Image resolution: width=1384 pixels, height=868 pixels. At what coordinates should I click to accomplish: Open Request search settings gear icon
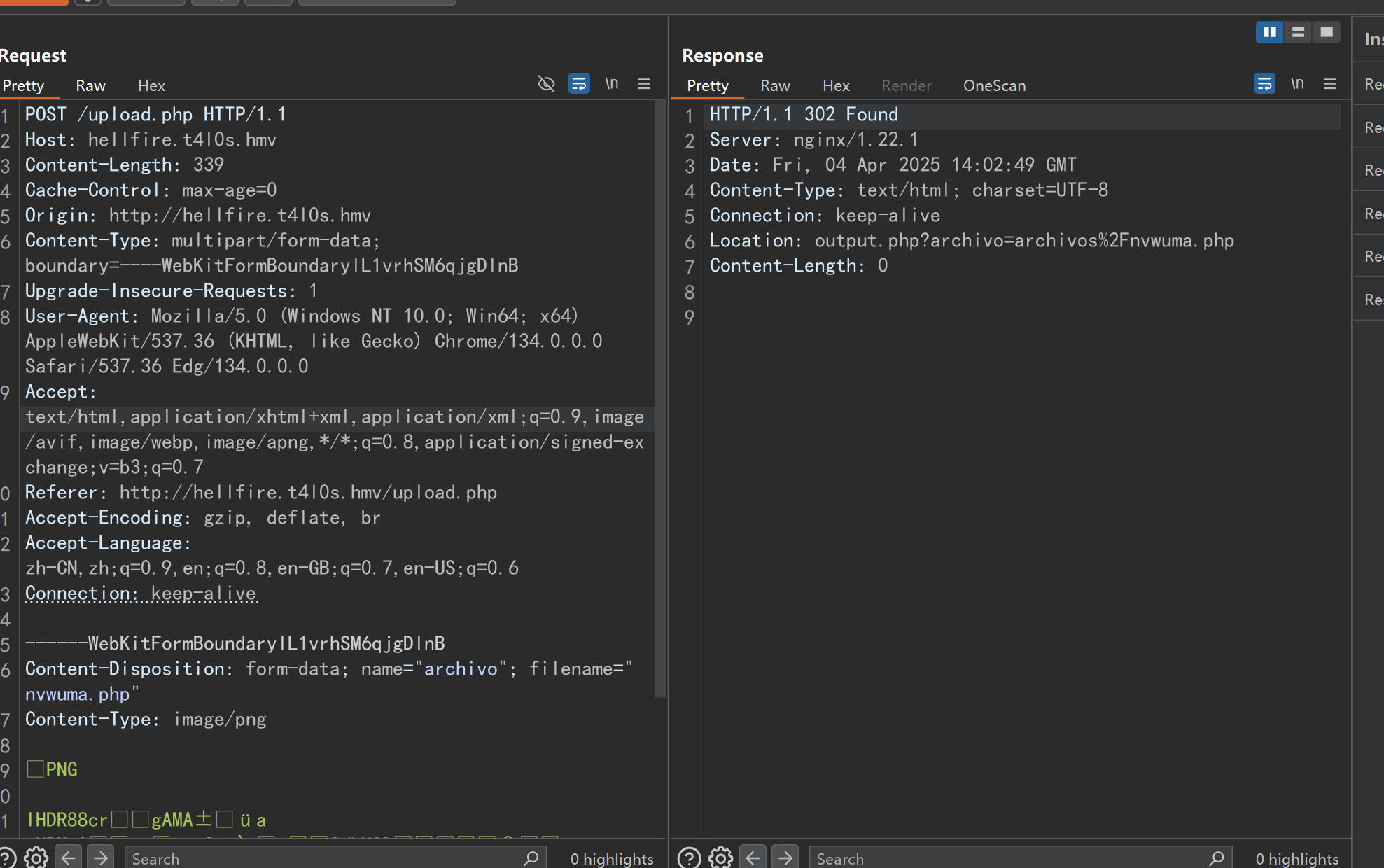point(36,857)
